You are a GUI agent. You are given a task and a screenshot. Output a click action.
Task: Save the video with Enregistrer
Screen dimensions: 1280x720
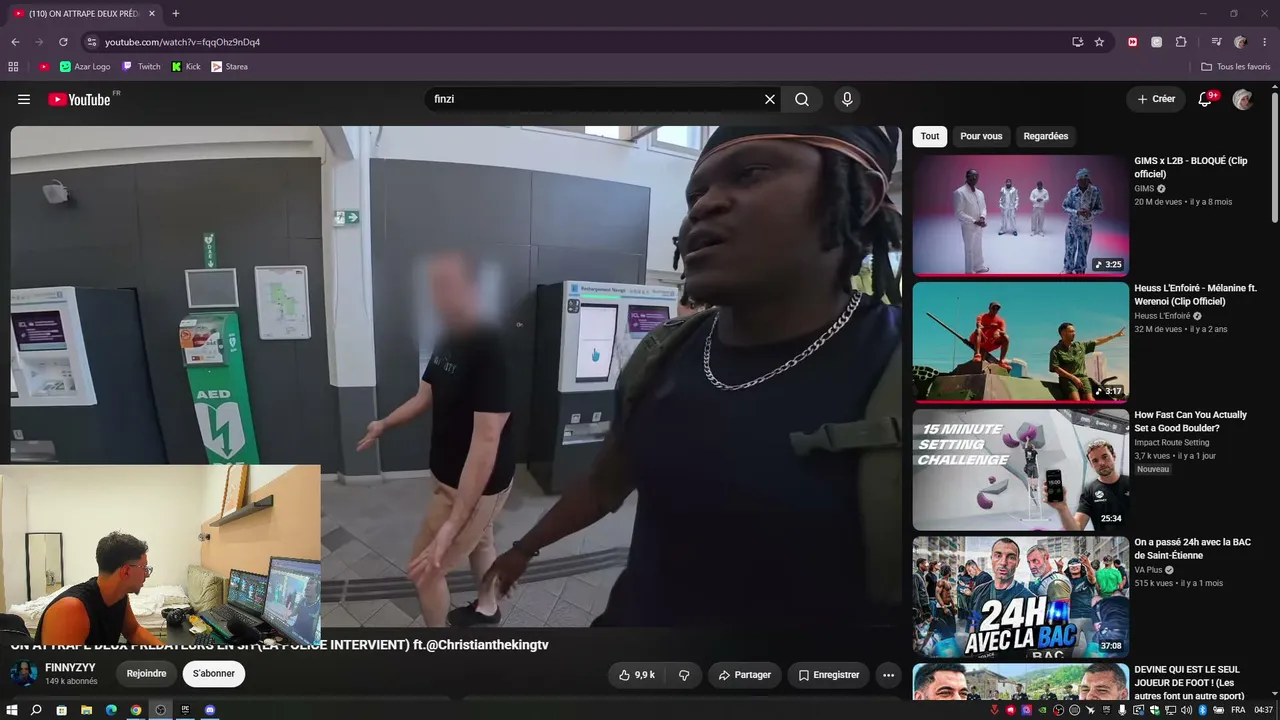pyautogui.click(x=828, y=675)
